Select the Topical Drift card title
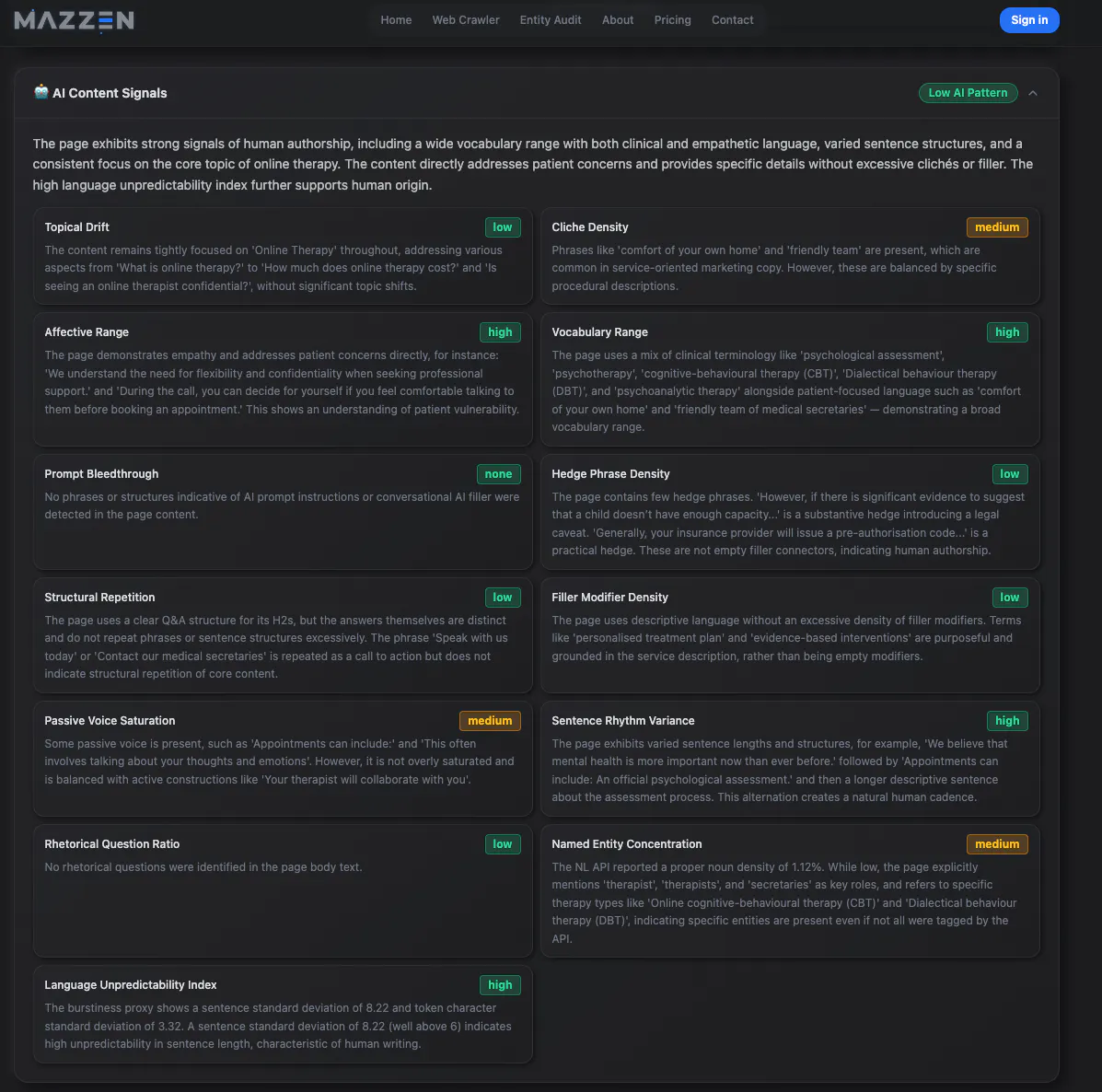The image size is (1102, 1092). [x=76, y=227]
